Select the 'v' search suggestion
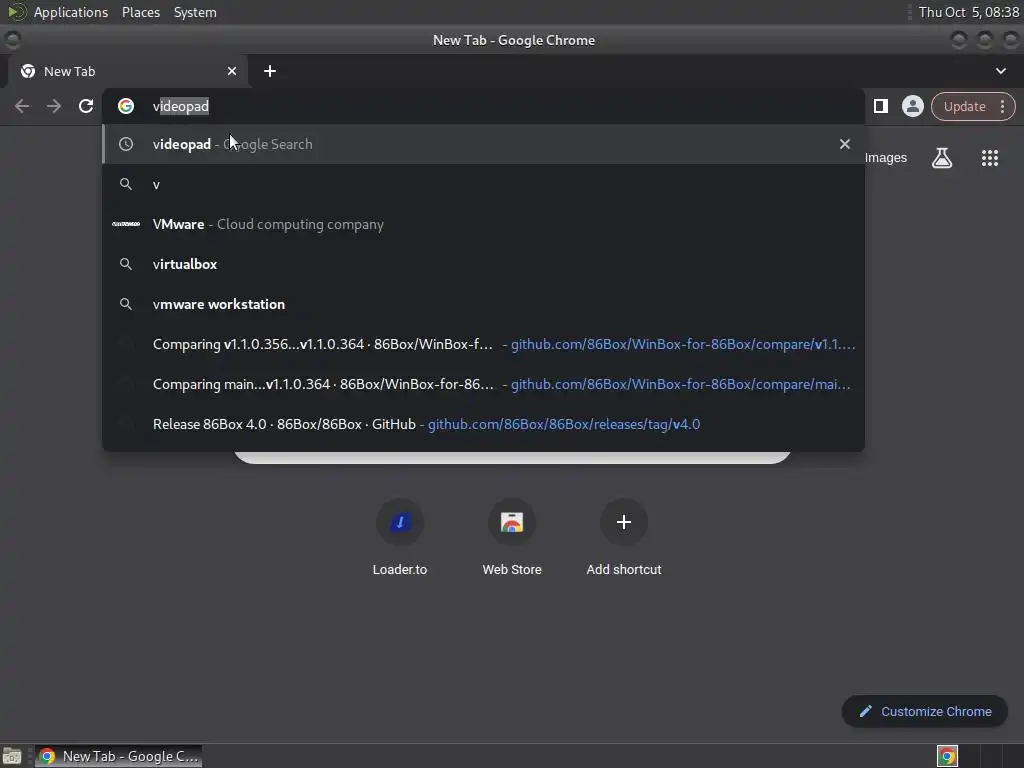 483,184
